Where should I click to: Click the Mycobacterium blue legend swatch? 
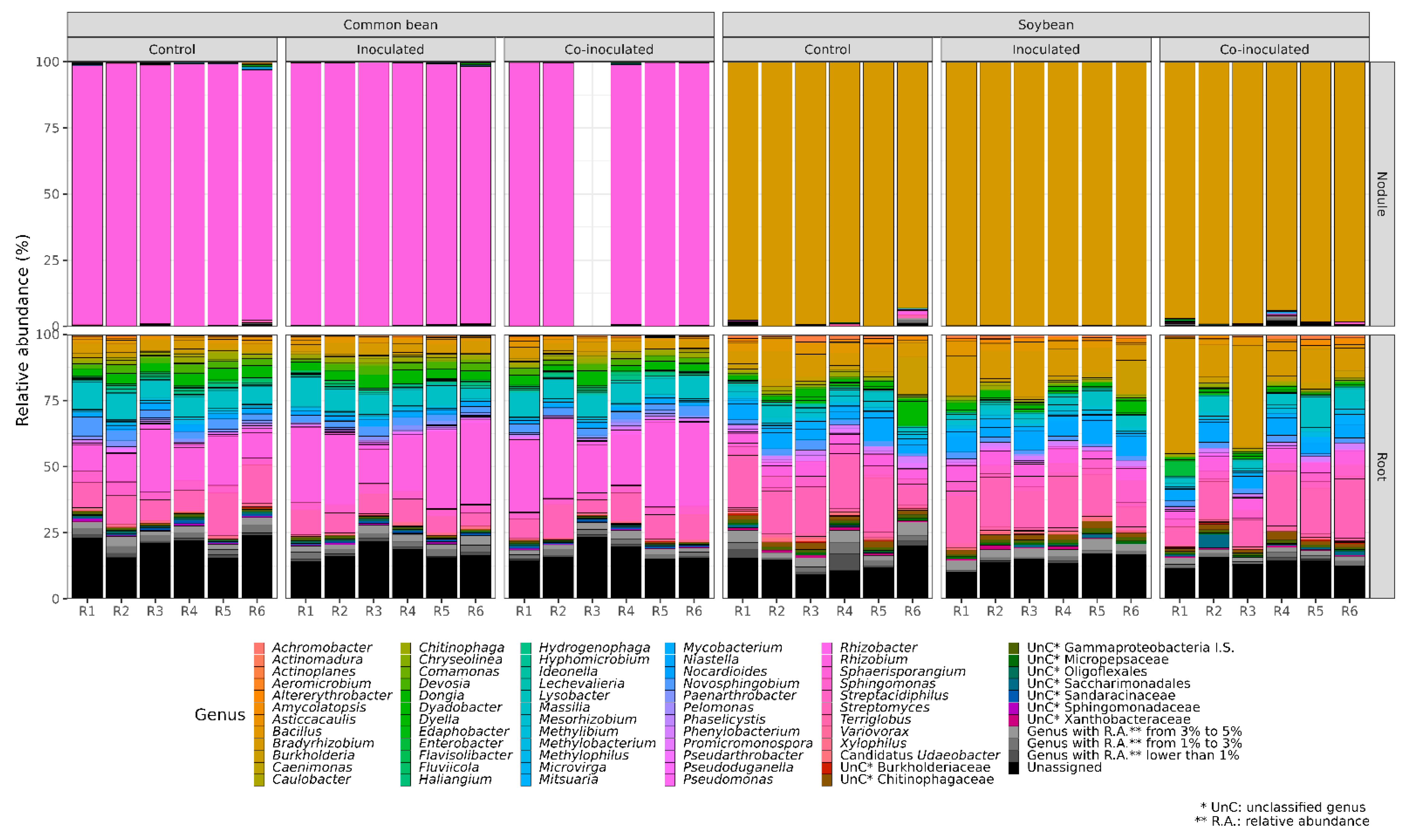(670, 648)
